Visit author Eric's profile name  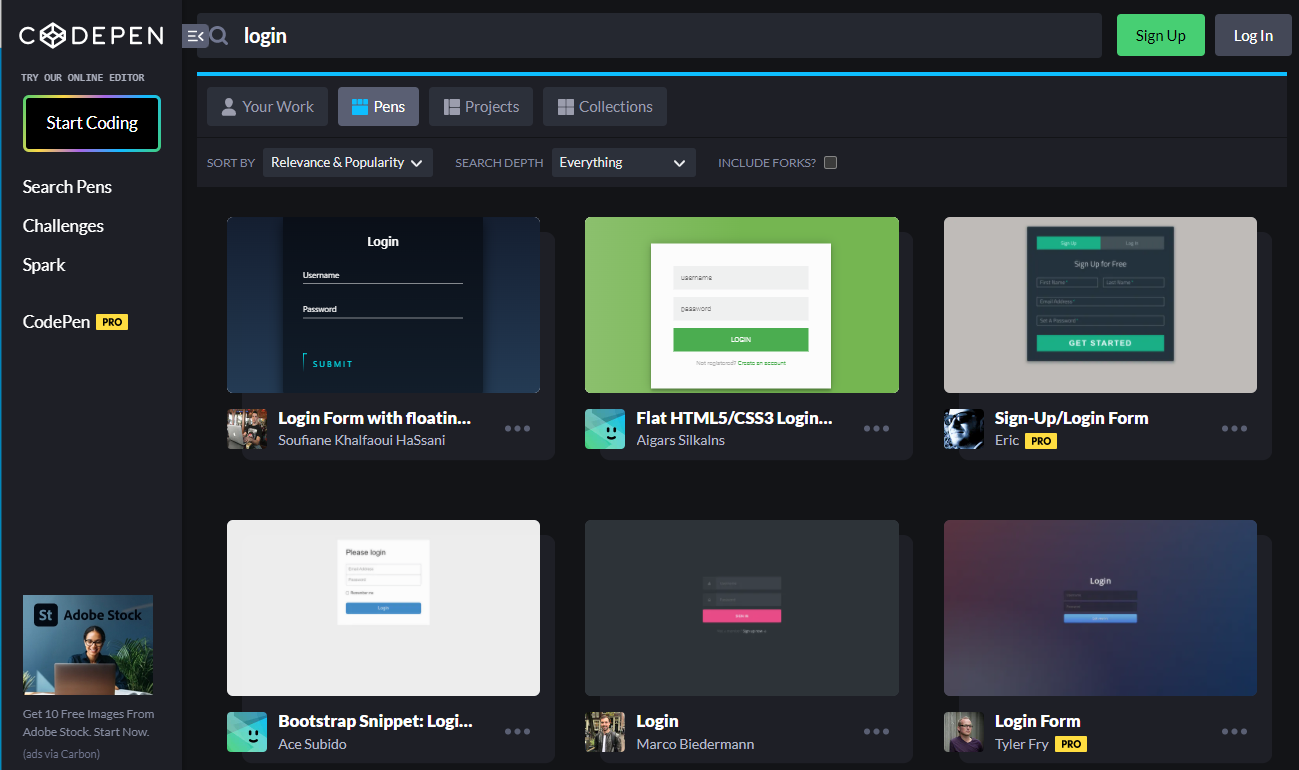click(x=1006, y=440)
